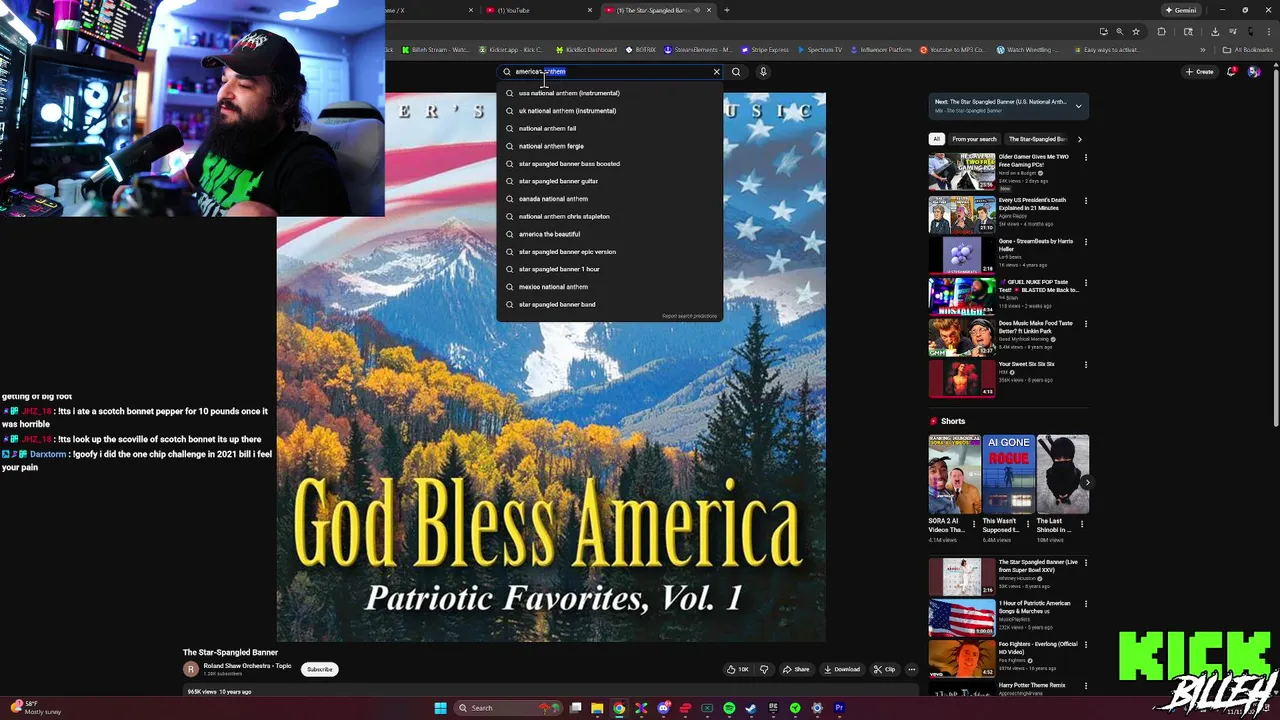
Task: Download the video below the player
Action: coord(842,669)
